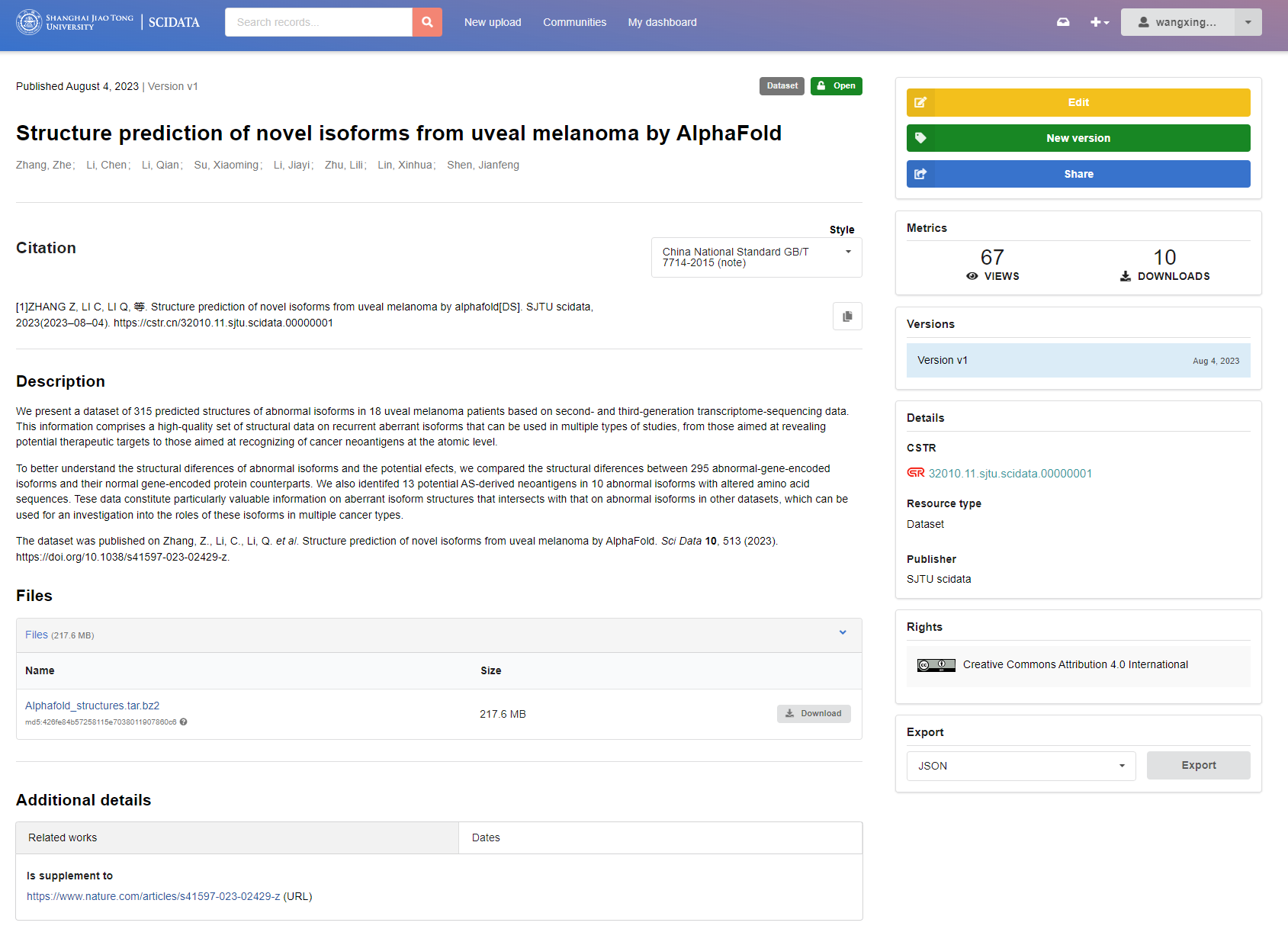The width and height of the screenshot is (1288, 929).
Task: Open the inbox tray icon in header
Action: [x=1063, y=22]
